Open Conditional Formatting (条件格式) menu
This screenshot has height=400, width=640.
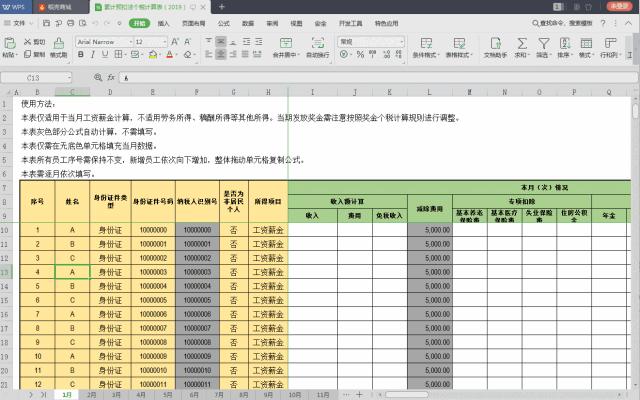coord(426,47)
